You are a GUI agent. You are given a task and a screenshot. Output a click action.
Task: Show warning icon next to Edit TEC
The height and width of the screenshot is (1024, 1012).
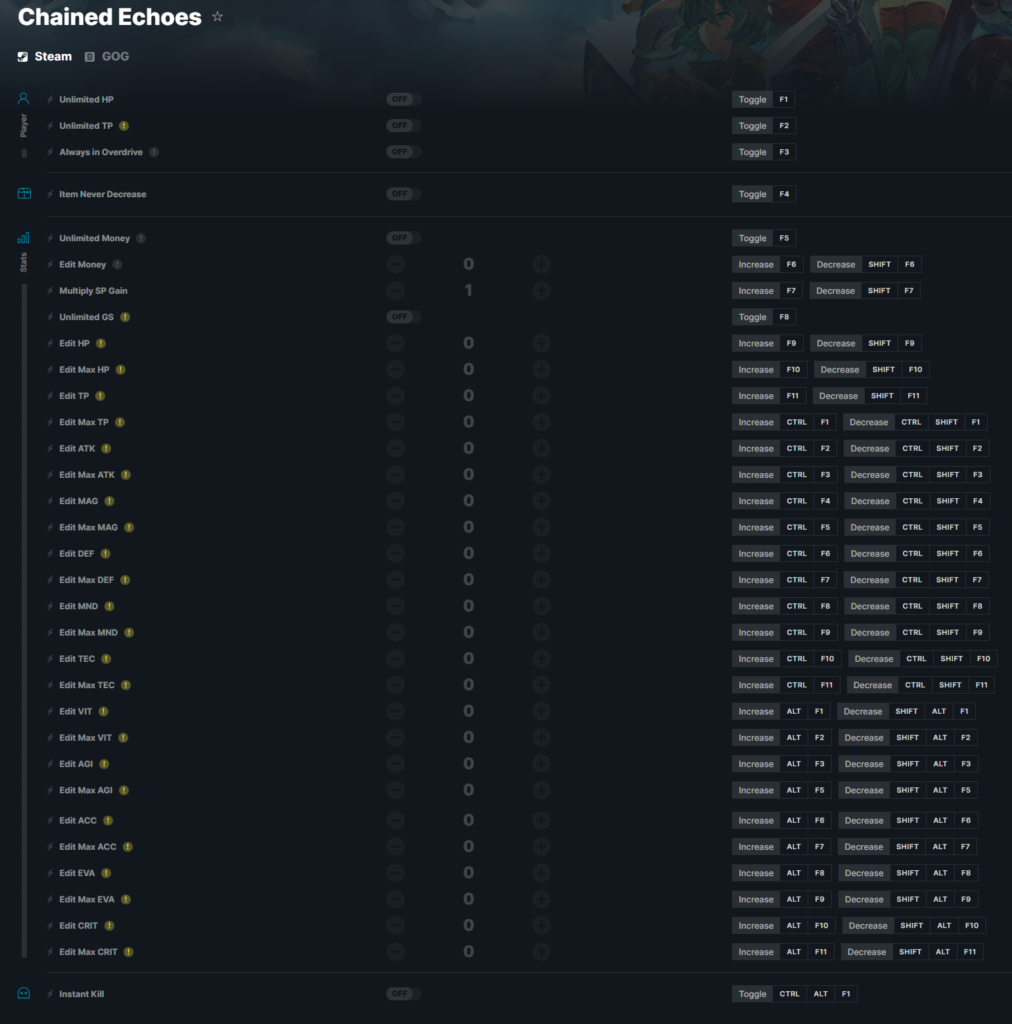pyautogui.click(x=106, y=659)
